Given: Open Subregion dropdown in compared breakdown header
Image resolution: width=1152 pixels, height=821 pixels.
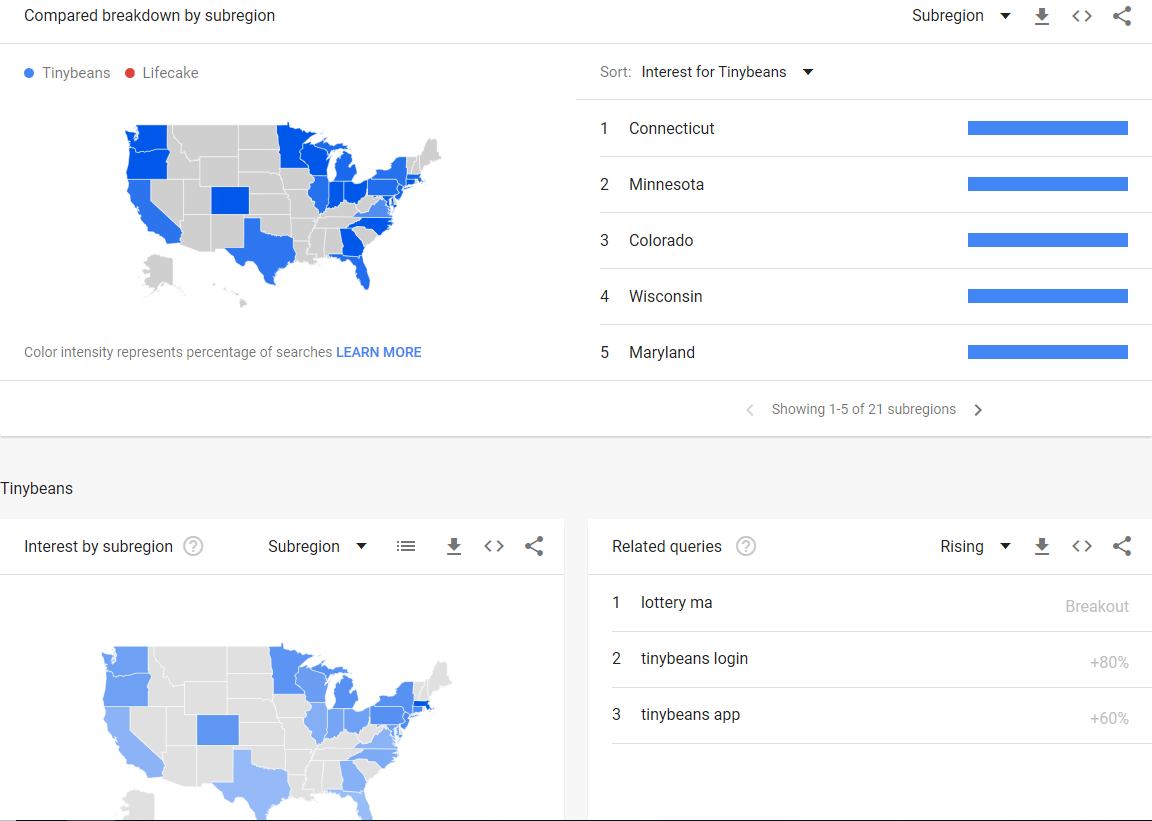Looking at the screenshot, I should coord(961,16).
